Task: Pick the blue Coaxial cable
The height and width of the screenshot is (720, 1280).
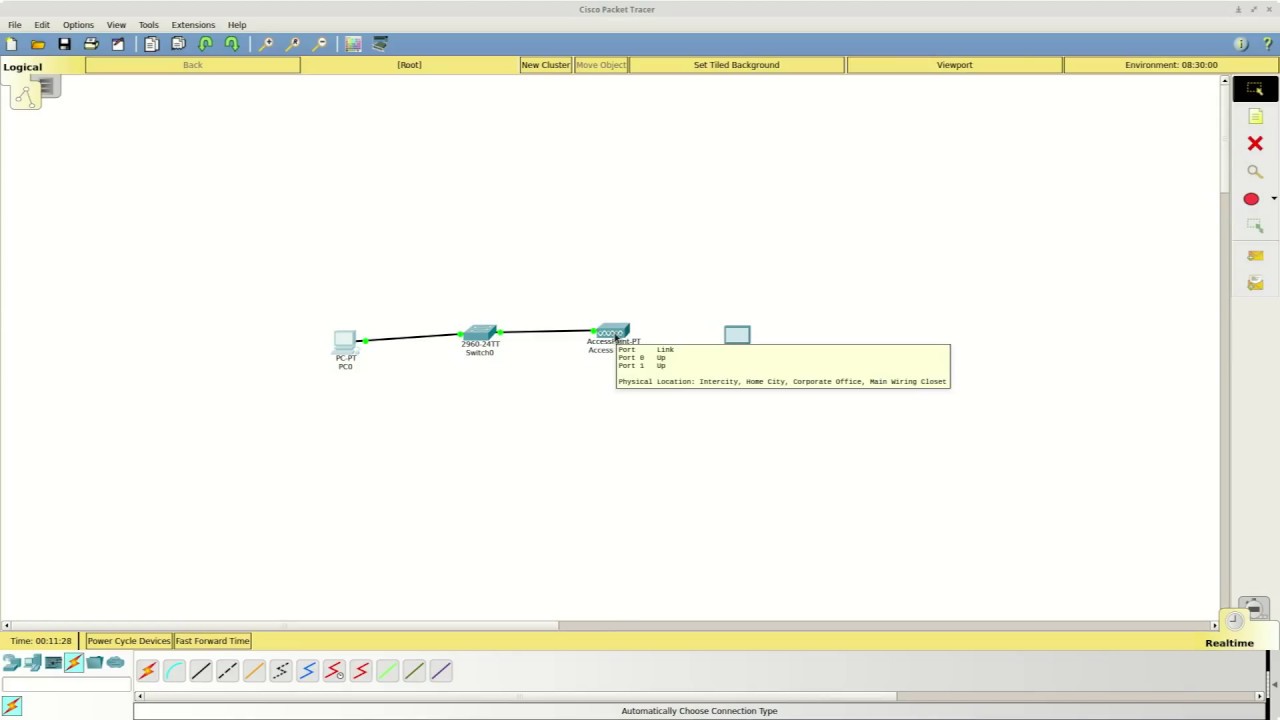Action: click(307, 671)
